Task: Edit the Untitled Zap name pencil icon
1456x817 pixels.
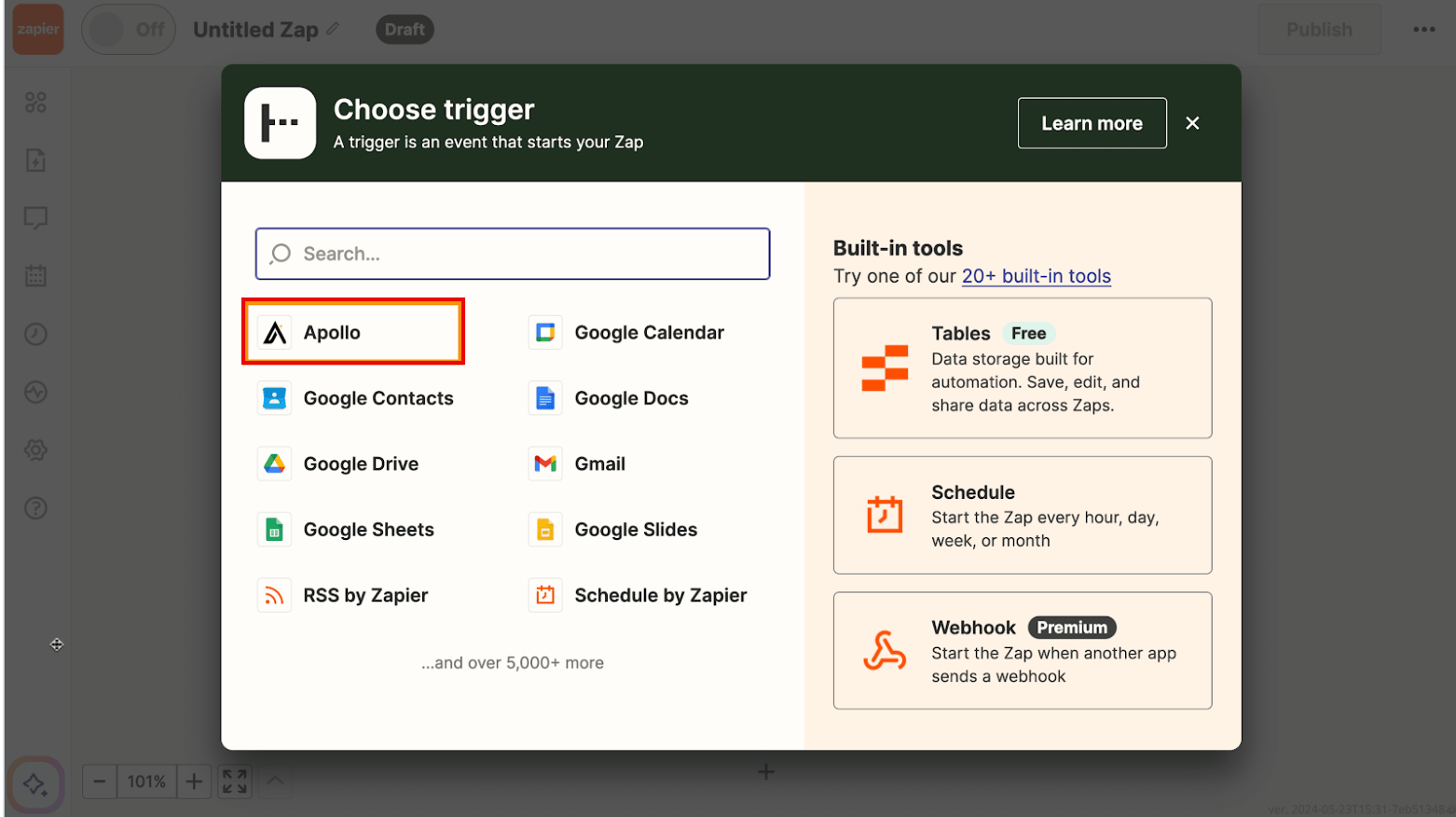Action: coord(333,29)
